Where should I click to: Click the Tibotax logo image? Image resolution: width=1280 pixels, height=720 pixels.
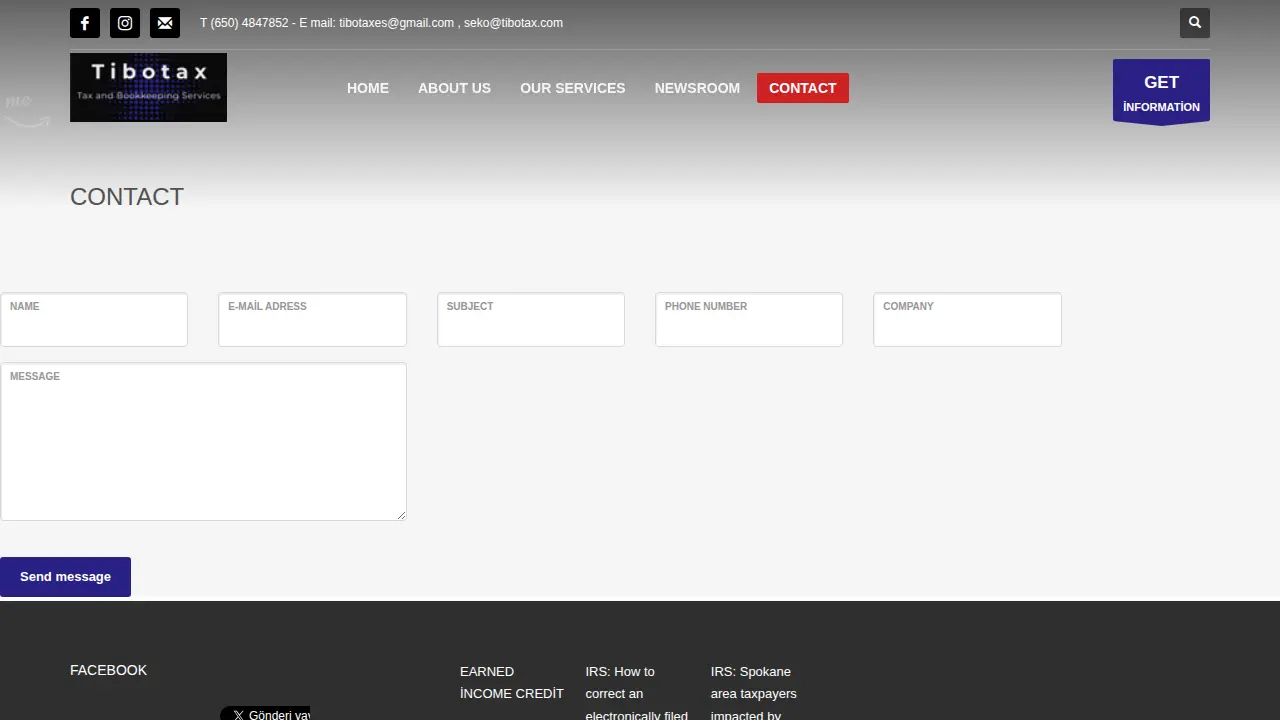point(148,88)
